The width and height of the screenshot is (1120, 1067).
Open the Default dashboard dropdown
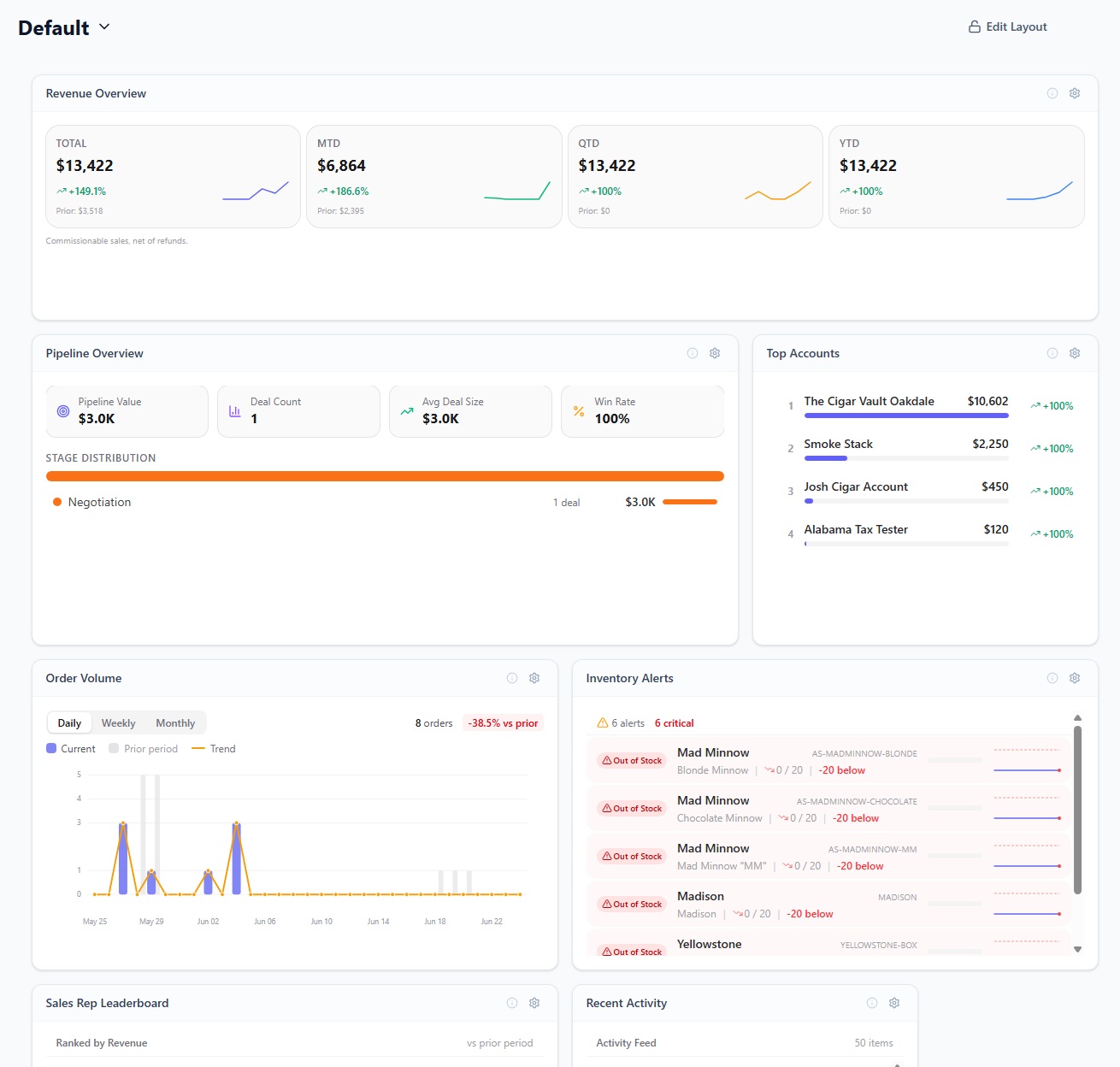point(65,27)
